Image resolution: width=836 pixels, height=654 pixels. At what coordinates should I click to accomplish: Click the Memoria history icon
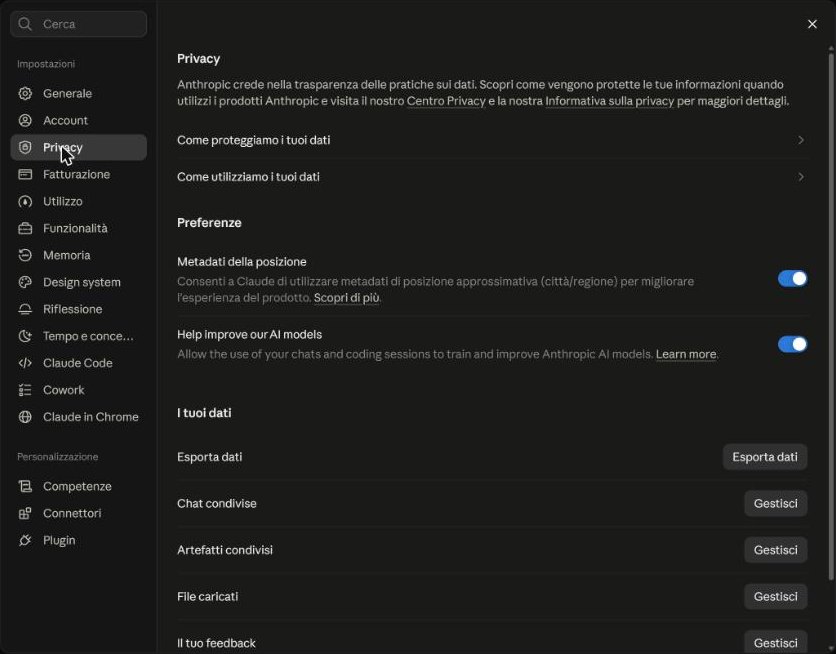(x=25, y=255)
